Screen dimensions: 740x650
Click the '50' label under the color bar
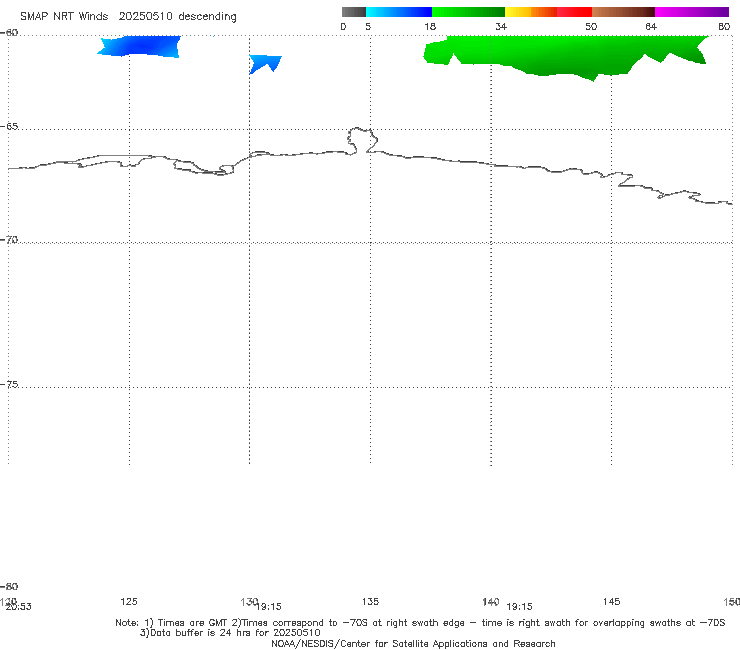pyautogui.click(x=591, y=26)
